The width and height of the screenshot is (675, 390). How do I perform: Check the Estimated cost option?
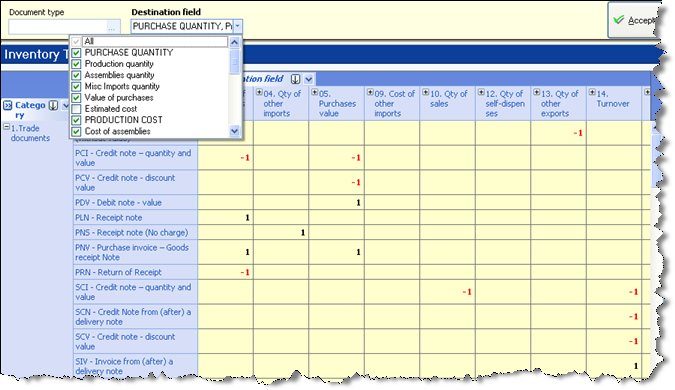click(76, 108)
